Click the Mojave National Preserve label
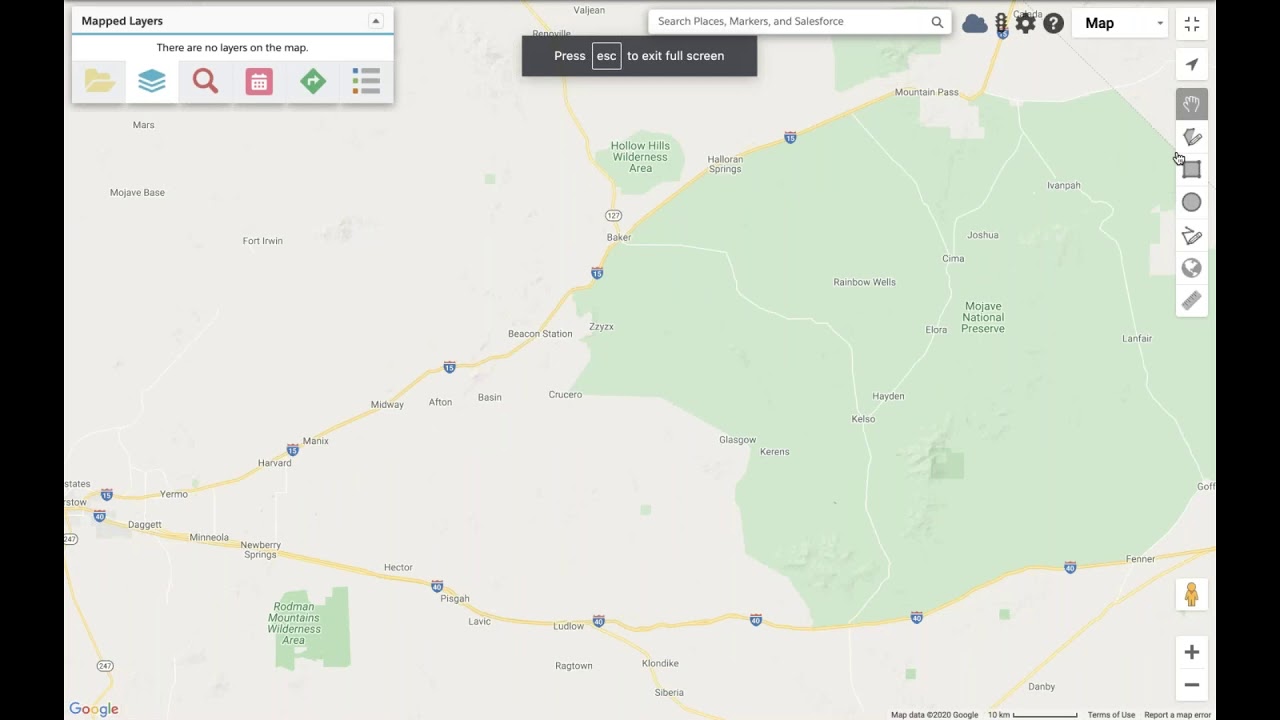 (983, 317)
